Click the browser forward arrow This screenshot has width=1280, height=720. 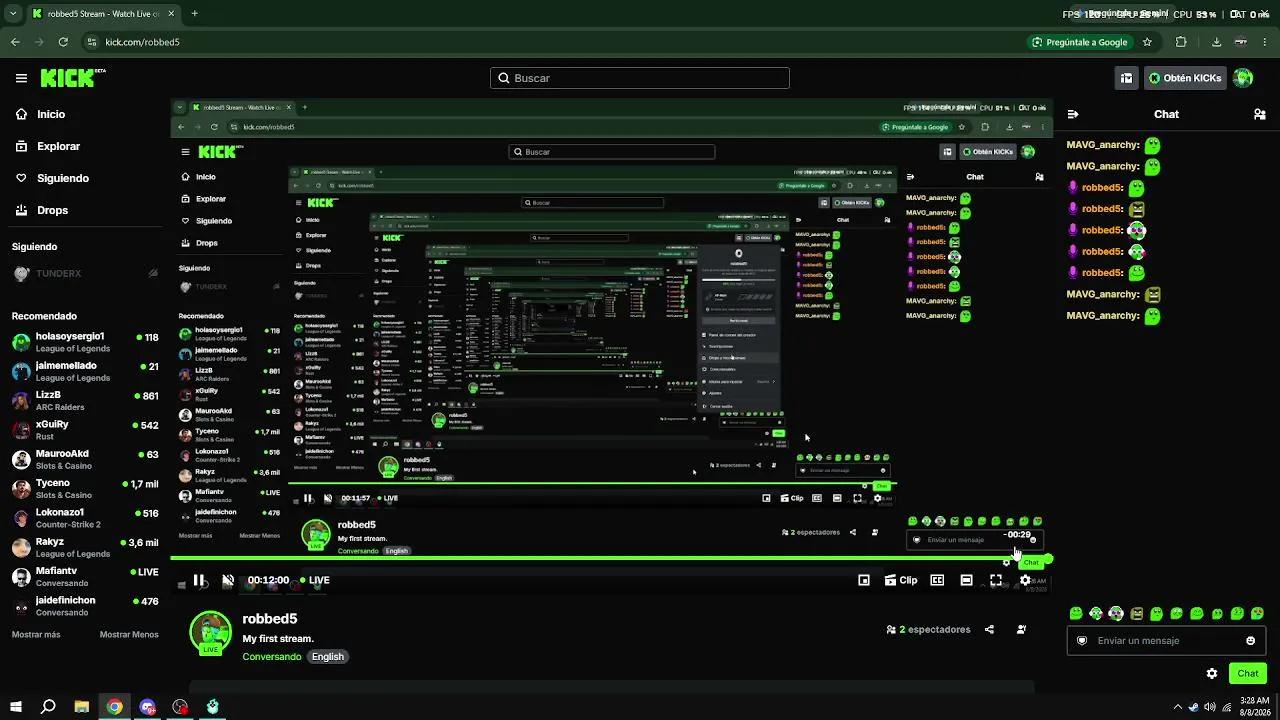[x=39, y=42]
